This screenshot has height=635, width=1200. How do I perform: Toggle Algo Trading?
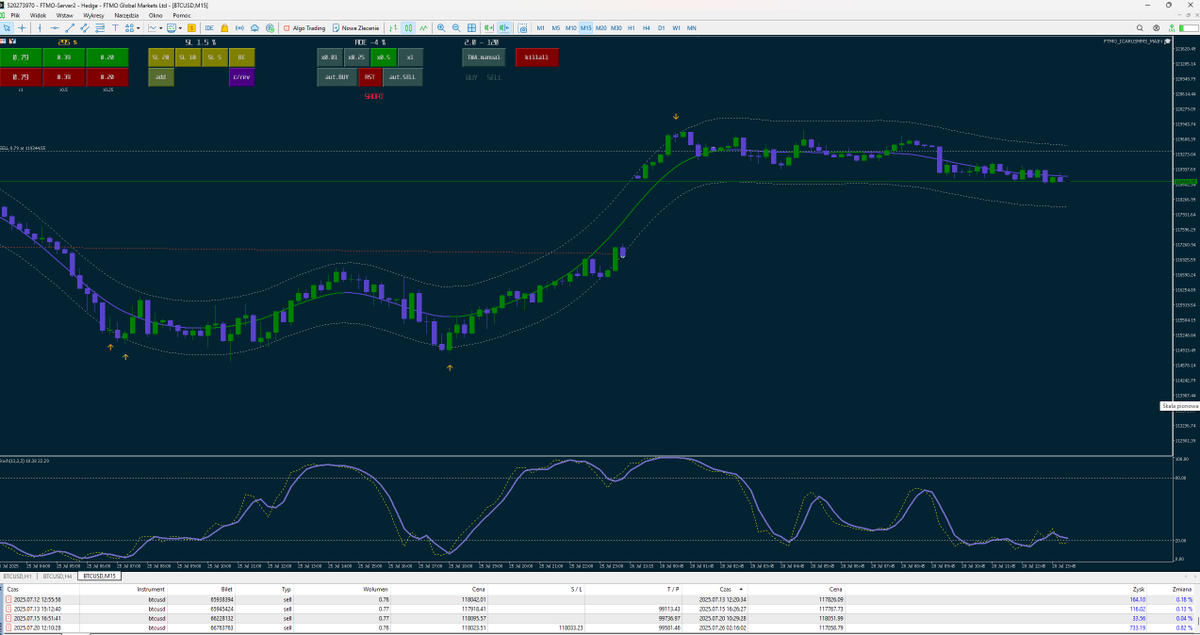pyautogui.click(x=304, y=28)
